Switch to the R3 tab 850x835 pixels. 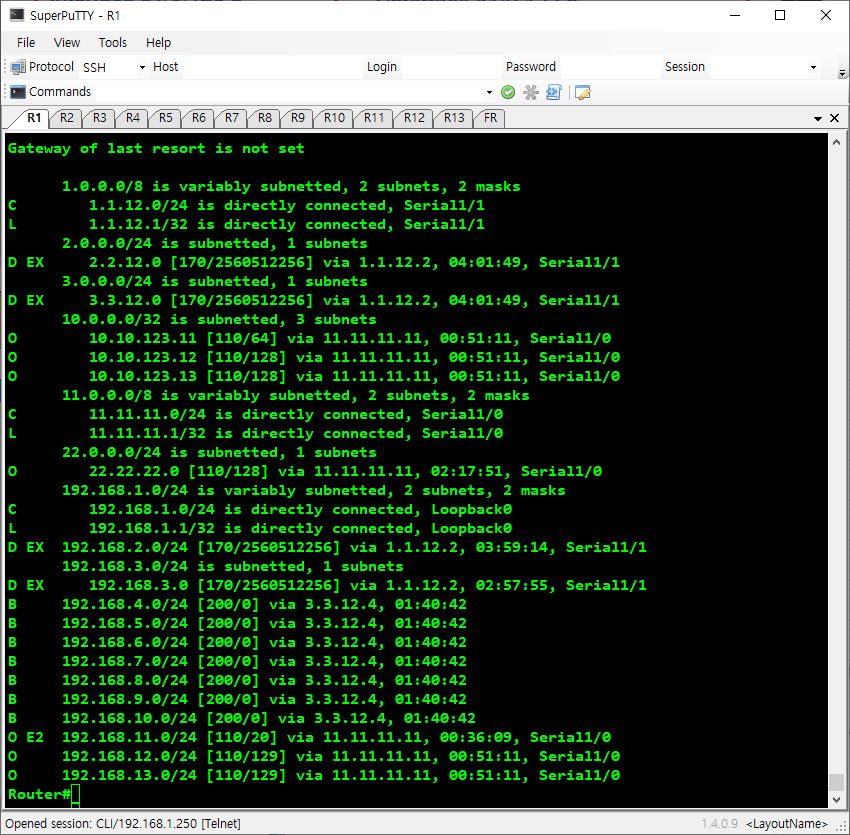coord(100,118)
